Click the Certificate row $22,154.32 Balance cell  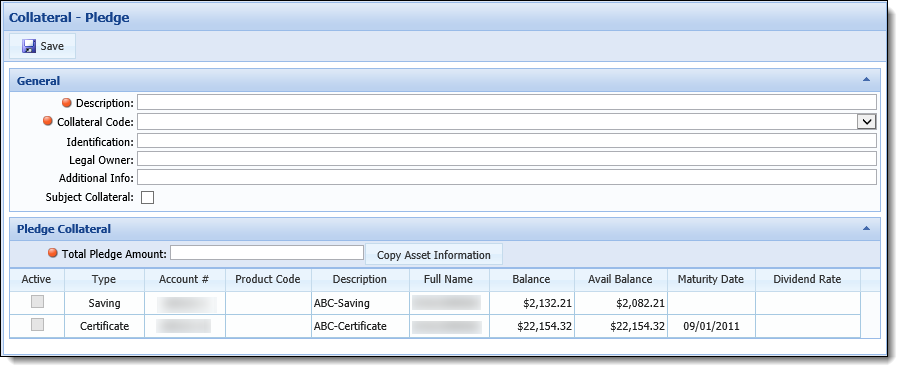[532, 326]
